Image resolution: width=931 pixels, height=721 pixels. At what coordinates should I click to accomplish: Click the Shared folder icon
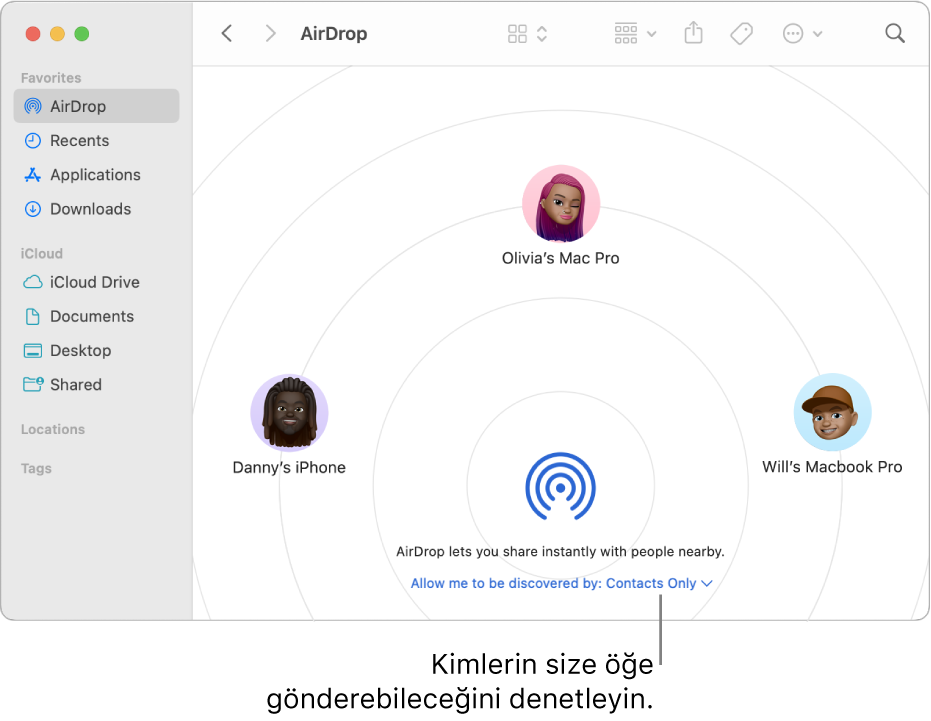click(33, 385)
